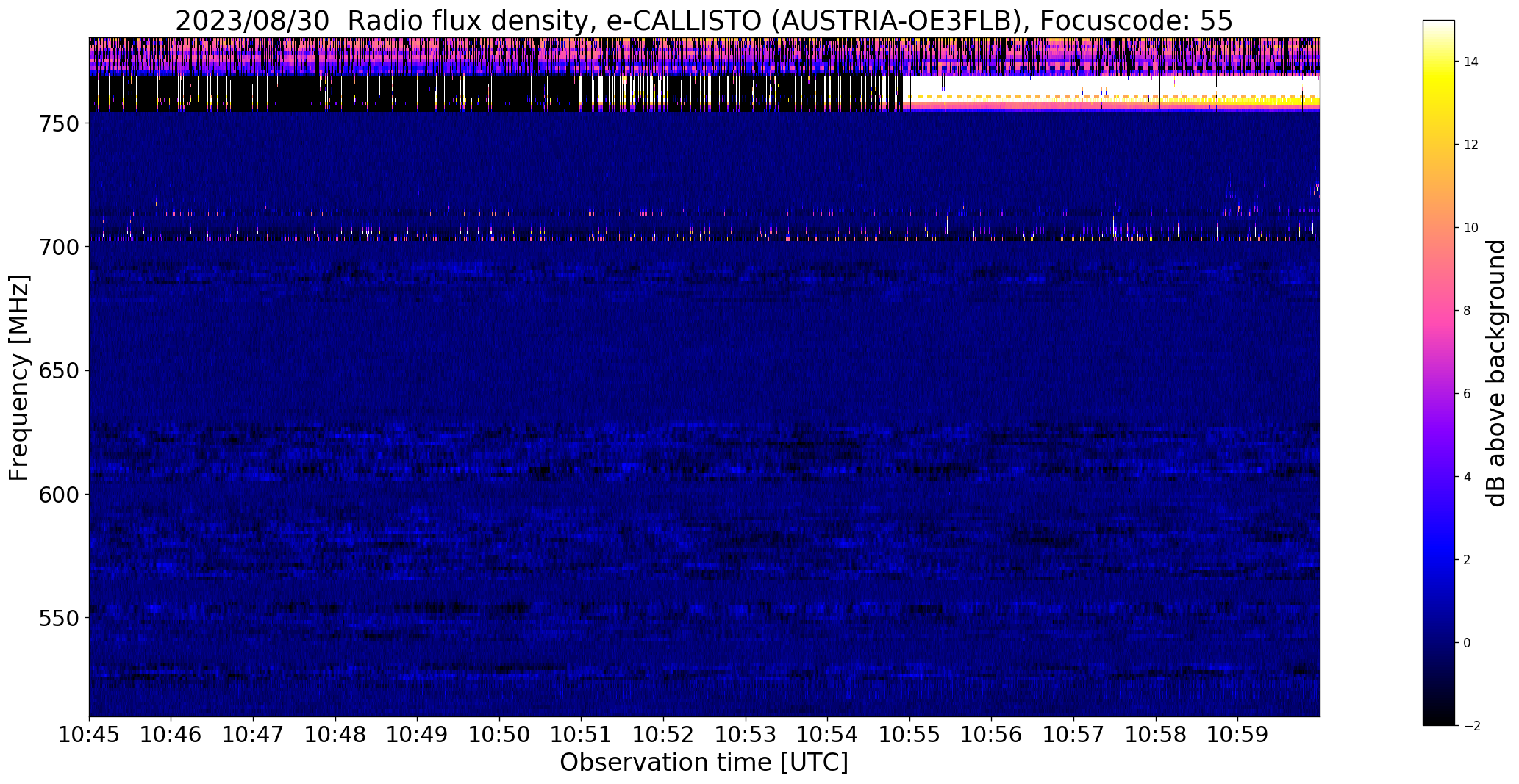Click the 10:58 time tick label
1519x784 pixels.
(x=1157, y=734)
